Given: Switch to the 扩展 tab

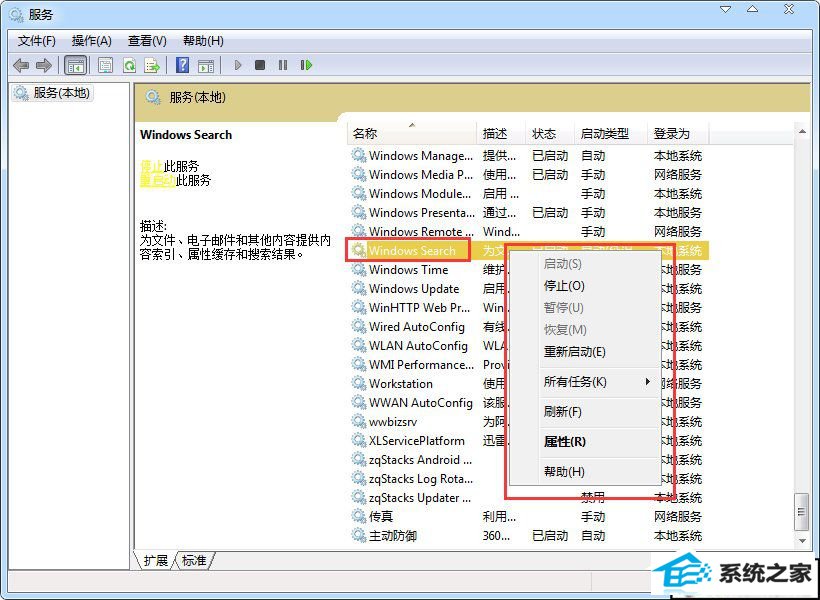Looking at the screenshot, I should point(156,561).
